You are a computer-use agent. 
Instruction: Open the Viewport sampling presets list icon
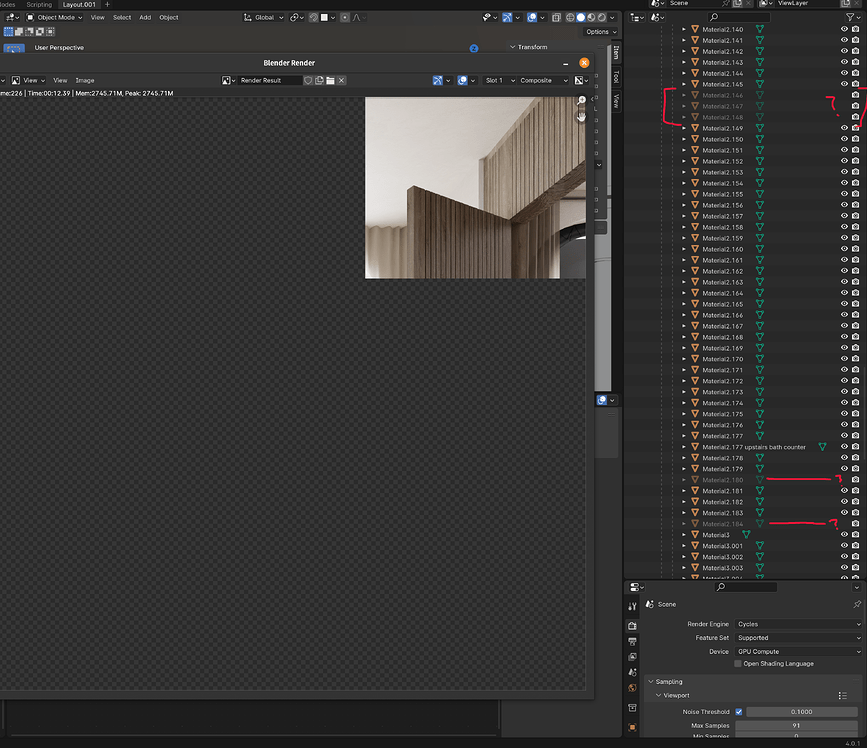click(842, 695)
